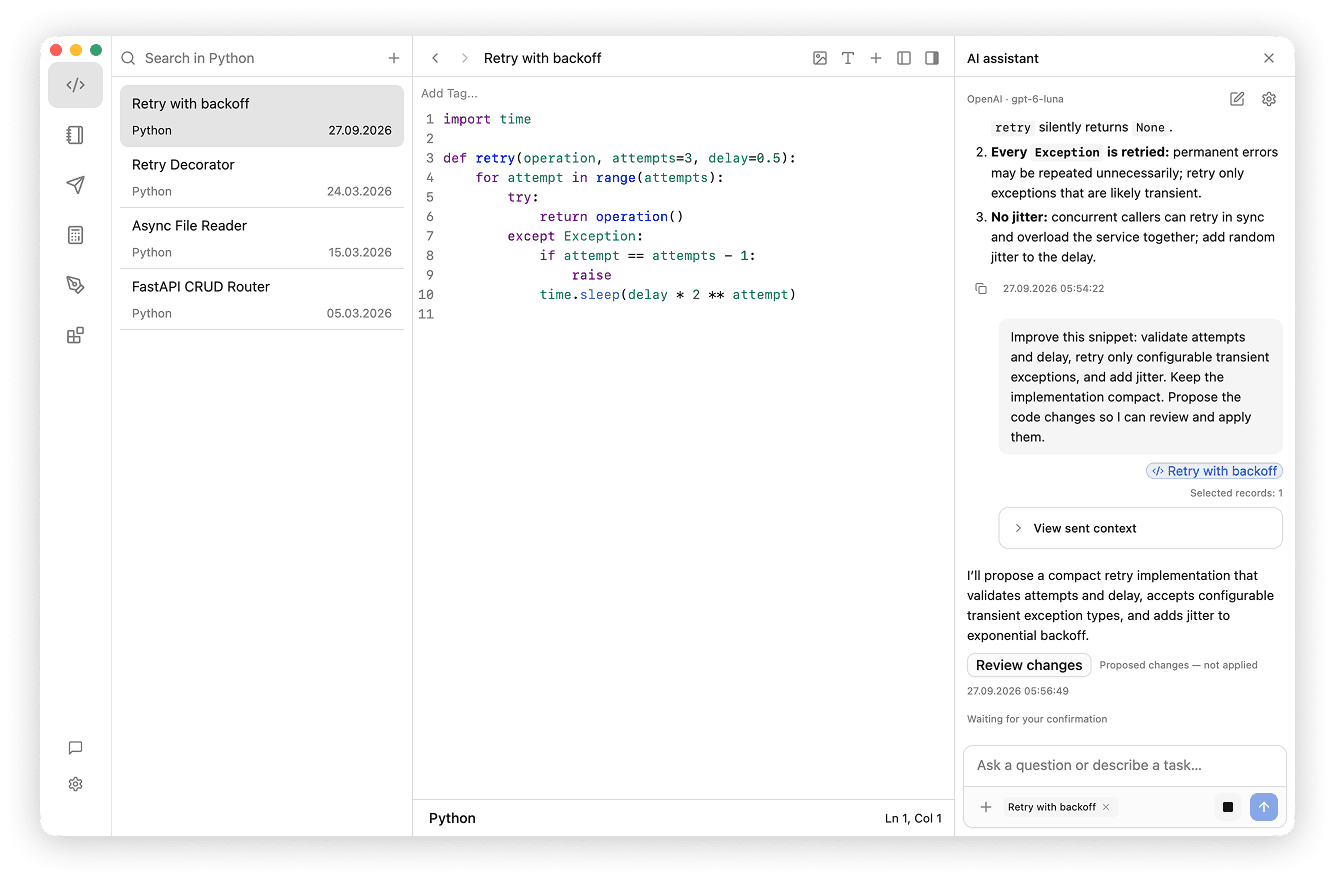Image resolution: width=1335 pixels, height=880 pixels.
Task: Select FastAPI CRUD Router snippet
Action: tap(262, 299)
